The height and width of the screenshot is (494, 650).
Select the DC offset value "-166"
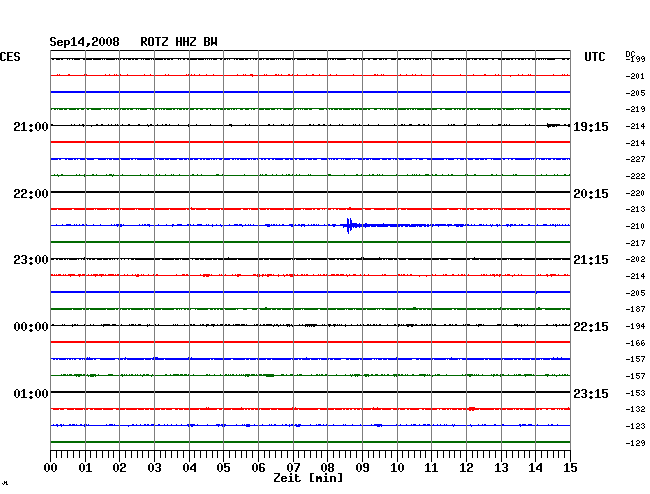(x=635, y=343)
